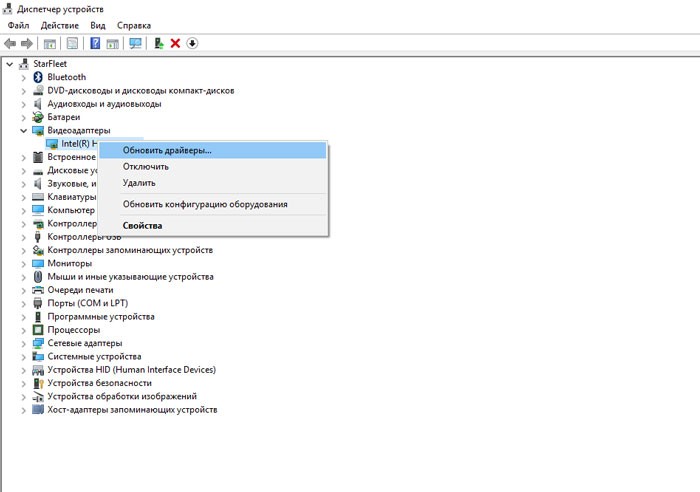The height and width of the screenshot is (492, 700).
Task: Select the Компьютер row
Action: coord(71,210)
